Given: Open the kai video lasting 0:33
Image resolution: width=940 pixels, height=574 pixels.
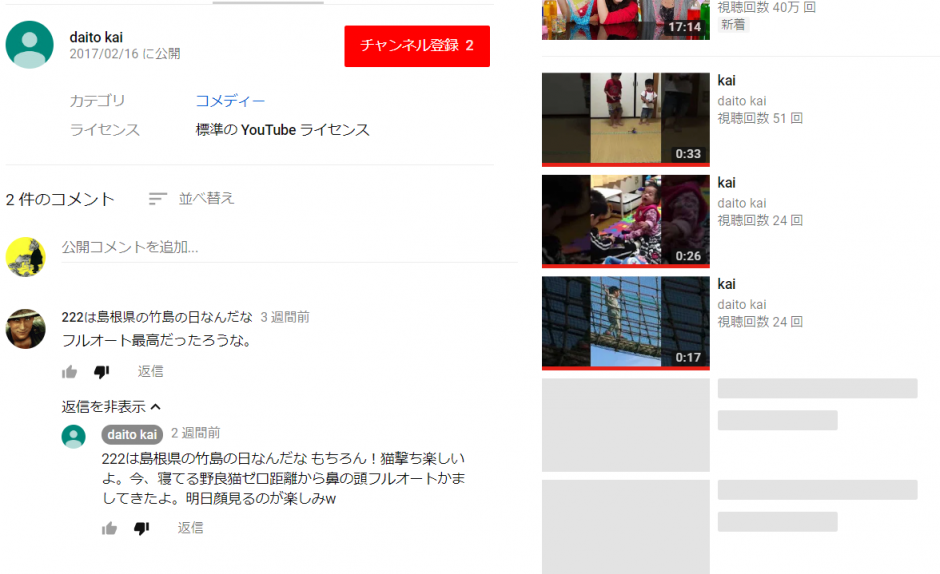Looking at the screenshot, I should point(625,119).
